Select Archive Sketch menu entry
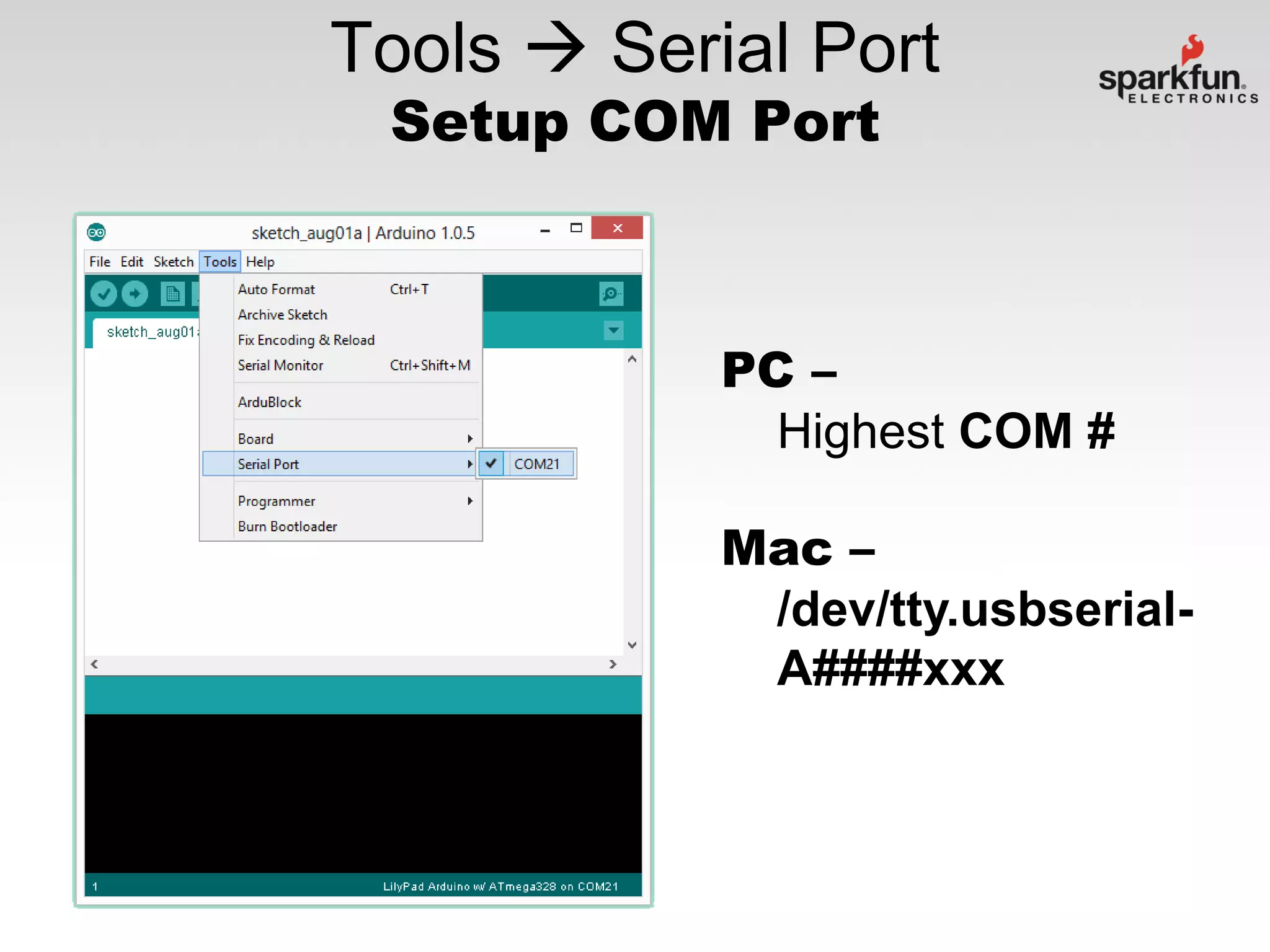1270x952 pixels. (341, 315)
